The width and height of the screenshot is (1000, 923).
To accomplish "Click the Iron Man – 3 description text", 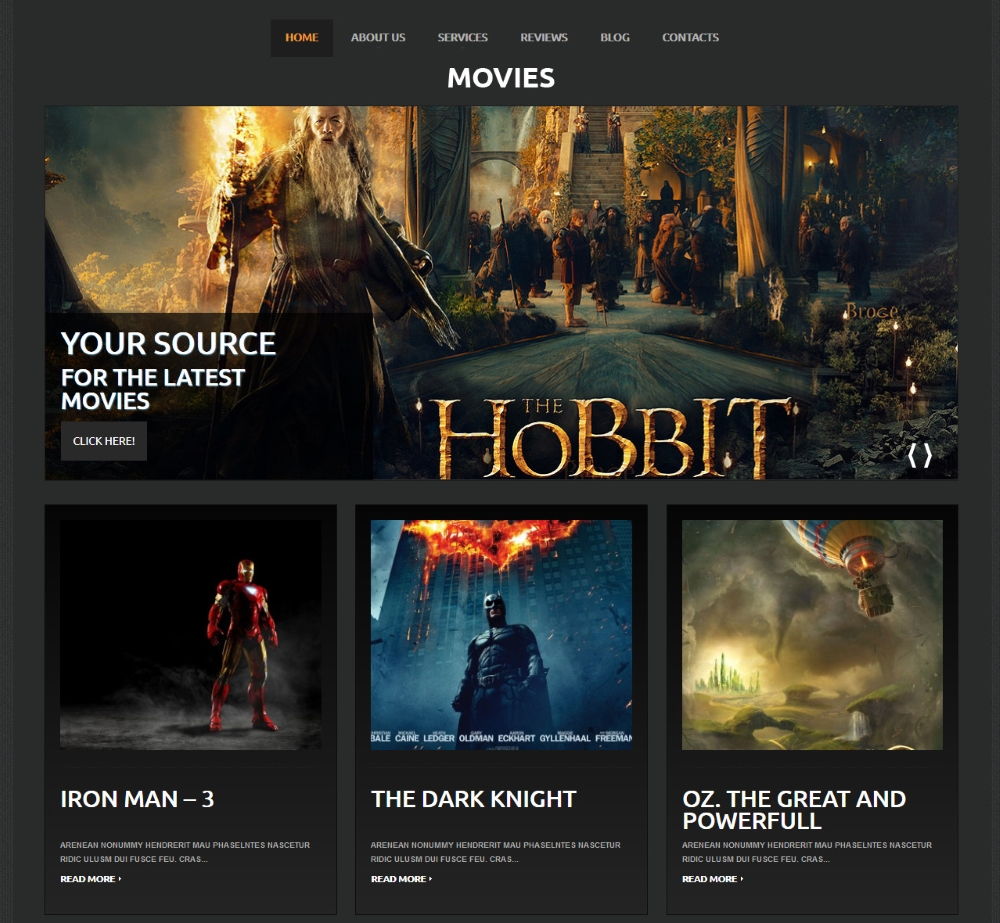I will (x=185, y=852).
